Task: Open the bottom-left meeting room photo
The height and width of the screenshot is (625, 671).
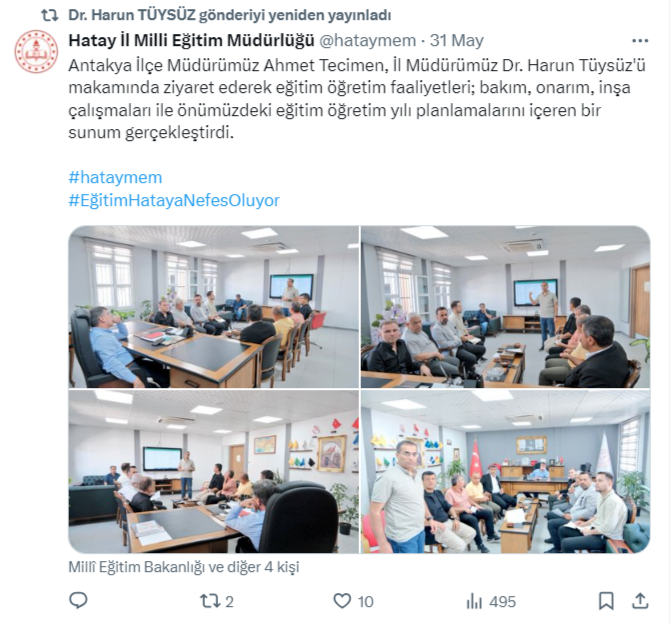Action: click(214, 471)
